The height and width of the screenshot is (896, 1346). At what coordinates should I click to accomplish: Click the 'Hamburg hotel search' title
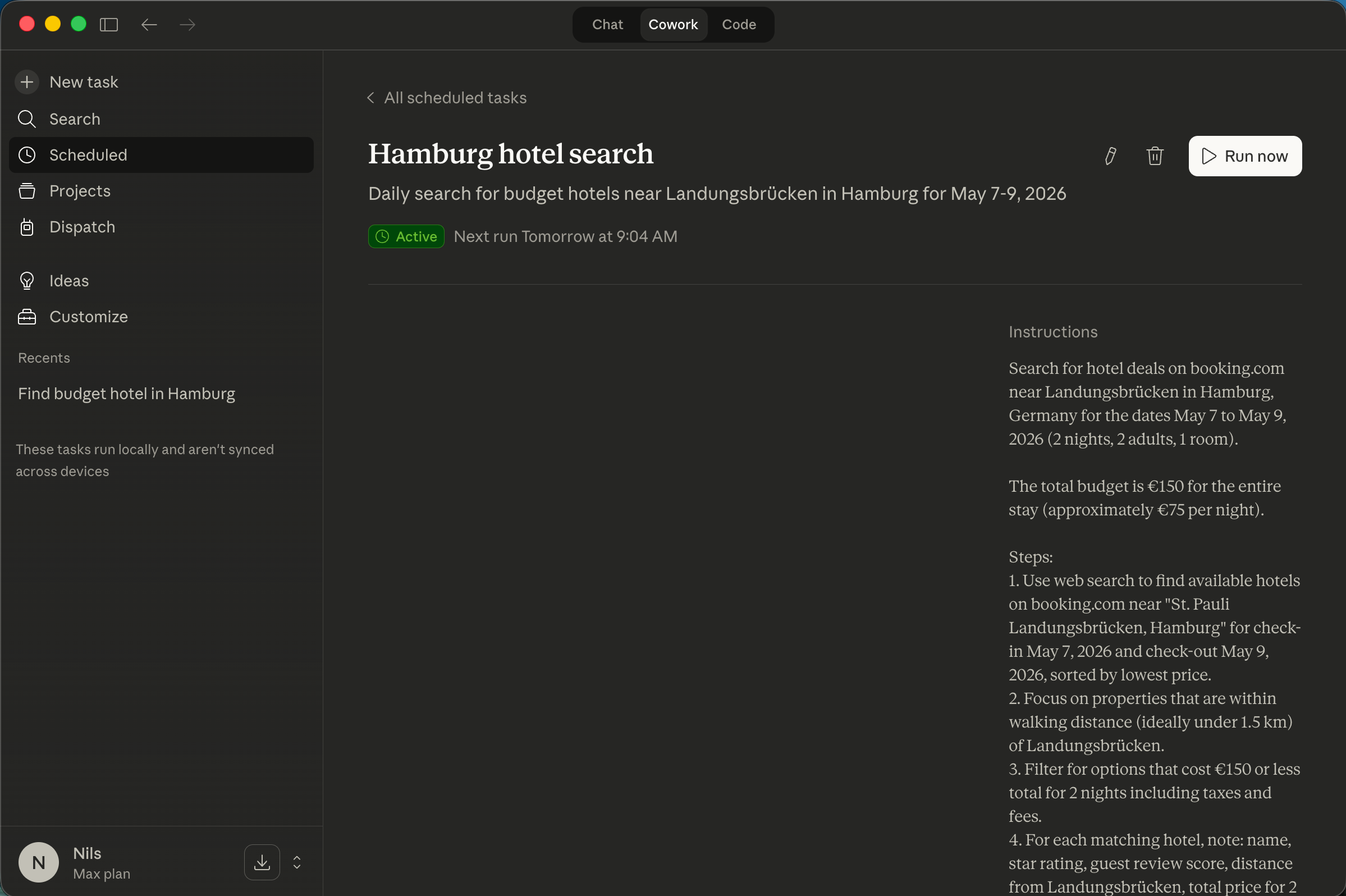[x=511, y=154]
